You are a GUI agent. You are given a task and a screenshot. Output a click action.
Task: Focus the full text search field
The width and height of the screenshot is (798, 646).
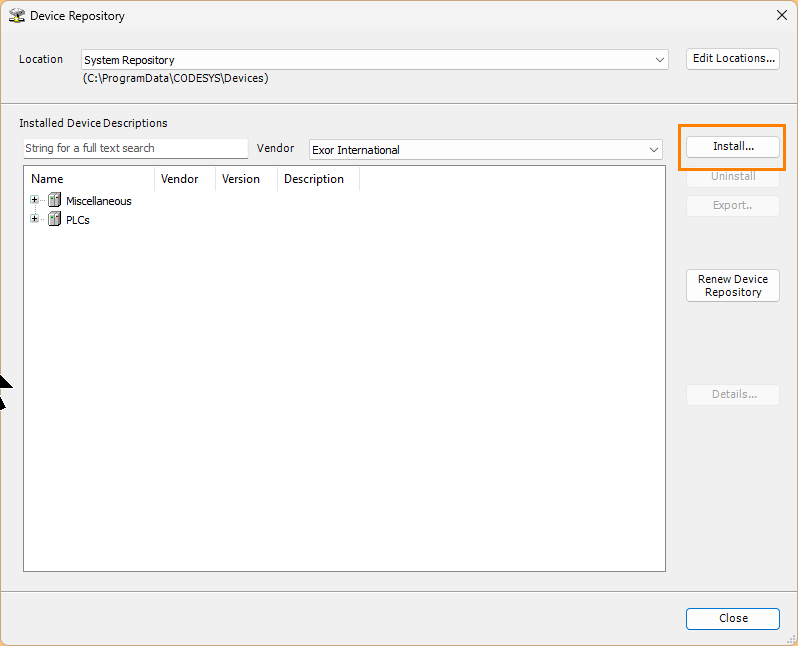tap(135, 149)
